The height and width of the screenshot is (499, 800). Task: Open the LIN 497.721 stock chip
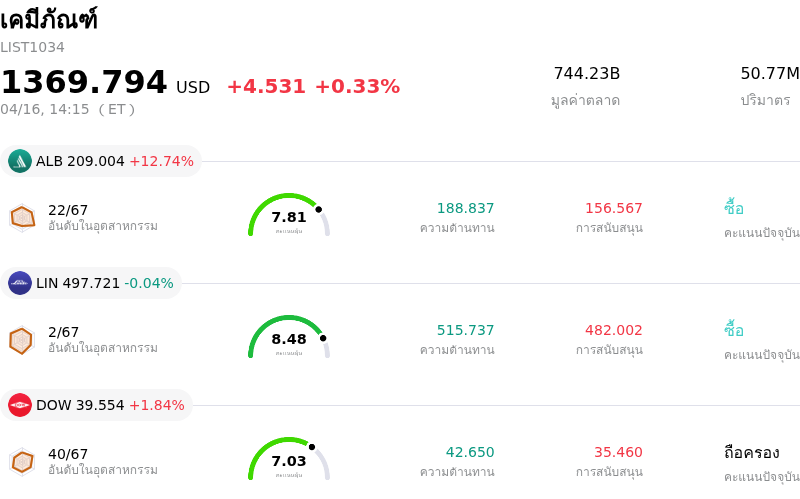pos(104,283)
